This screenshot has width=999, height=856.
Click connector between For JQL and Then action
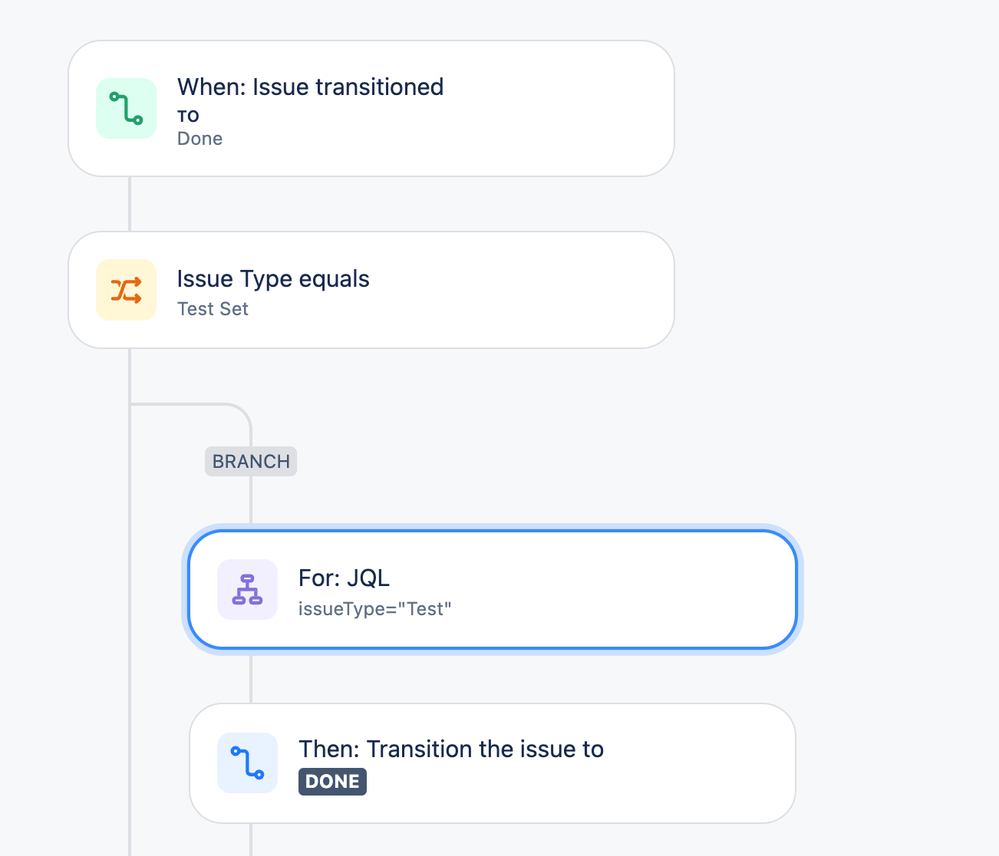click(x=251, y=676)
